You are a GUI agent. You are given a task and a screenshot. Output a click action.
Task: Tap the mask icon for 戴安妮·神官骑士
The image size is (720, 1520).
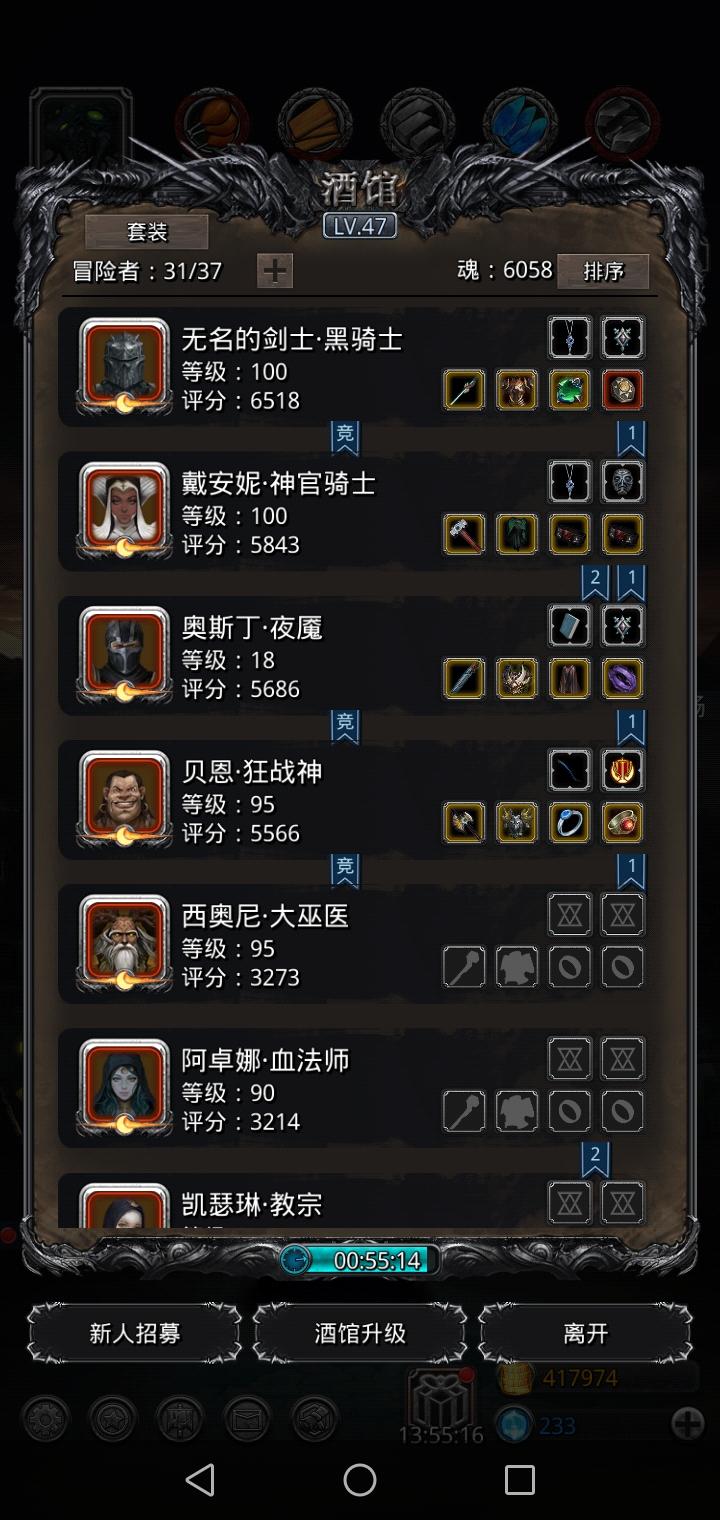click(x=622, y=482)
